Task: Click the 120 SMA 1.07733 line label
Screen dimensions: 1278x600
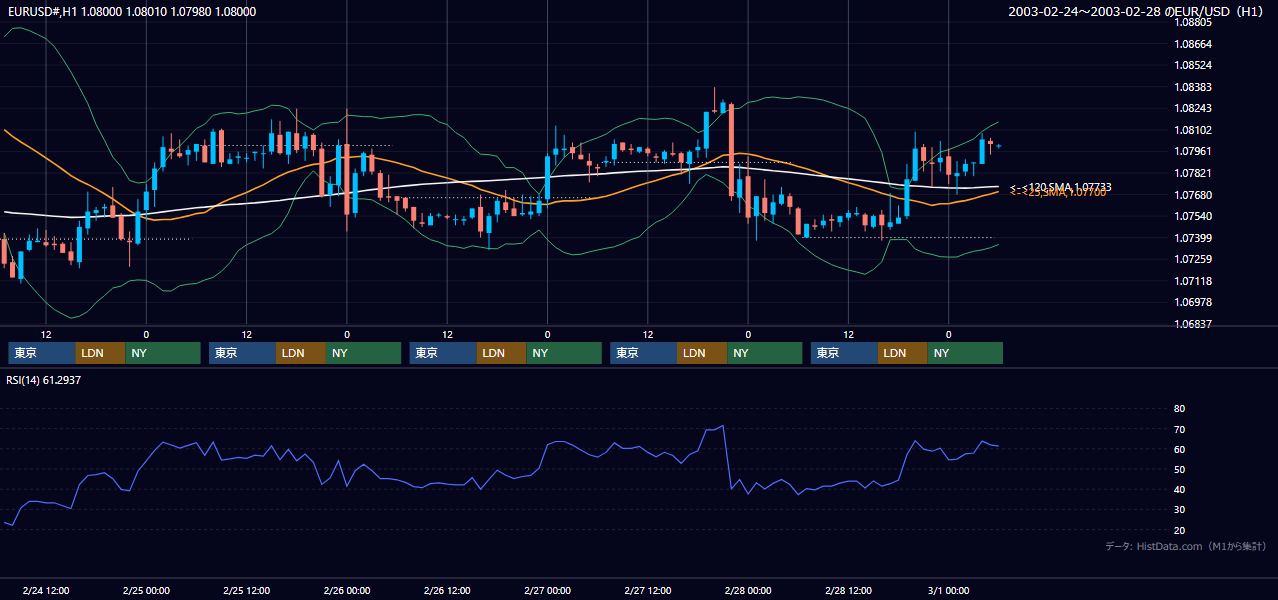Action: click(1060, 187)
